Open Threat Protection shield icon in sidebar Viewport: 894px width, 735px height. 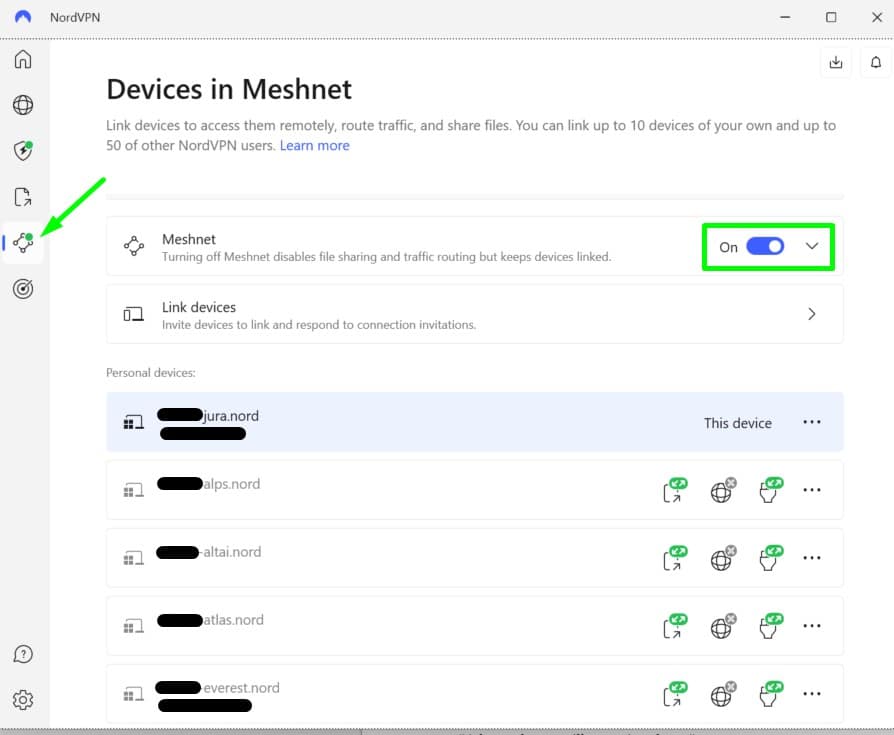[23, 151]
